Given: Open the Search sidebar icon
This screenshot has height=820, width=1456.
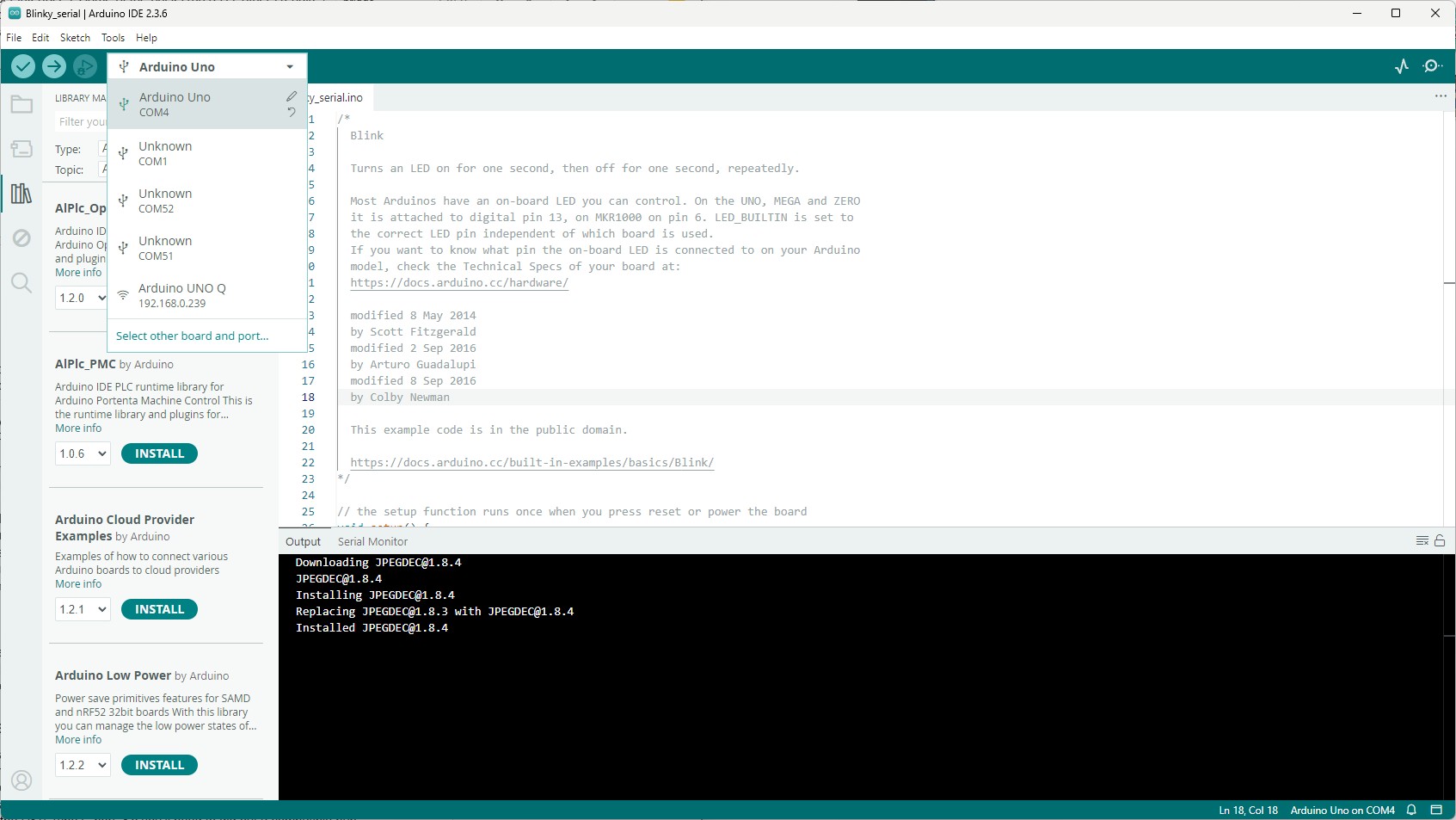Looking at the screenshot, I should coord(22,282).
